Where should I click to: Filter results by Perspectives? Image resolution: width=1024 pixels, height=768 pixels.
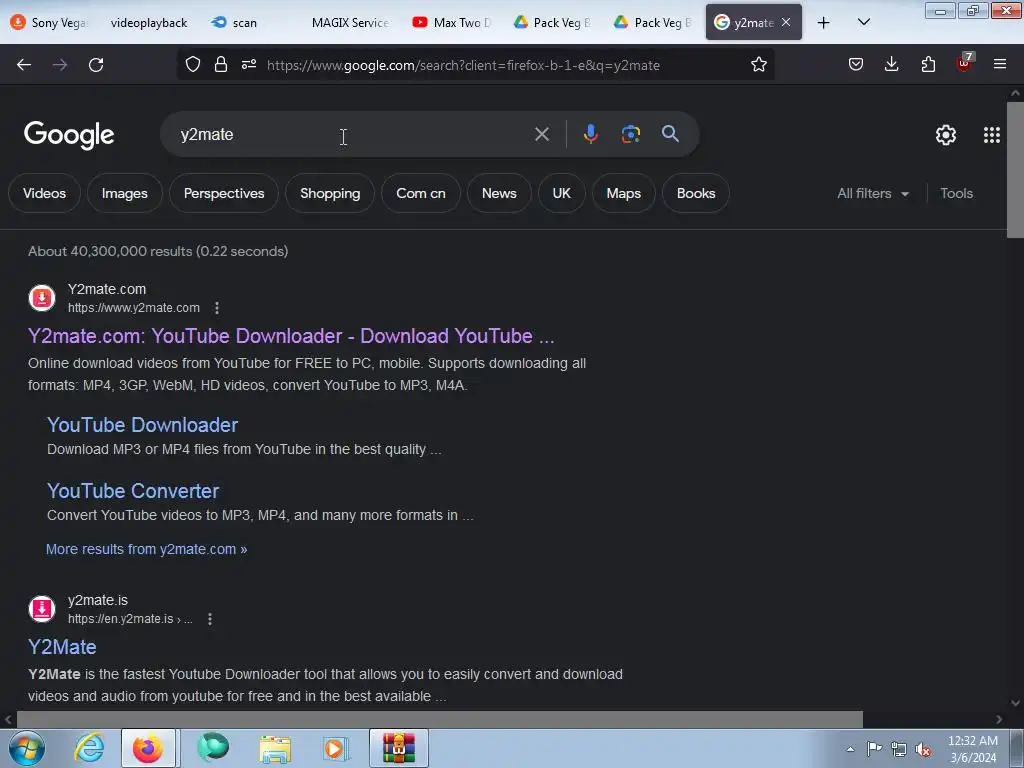tap(224, 193)
